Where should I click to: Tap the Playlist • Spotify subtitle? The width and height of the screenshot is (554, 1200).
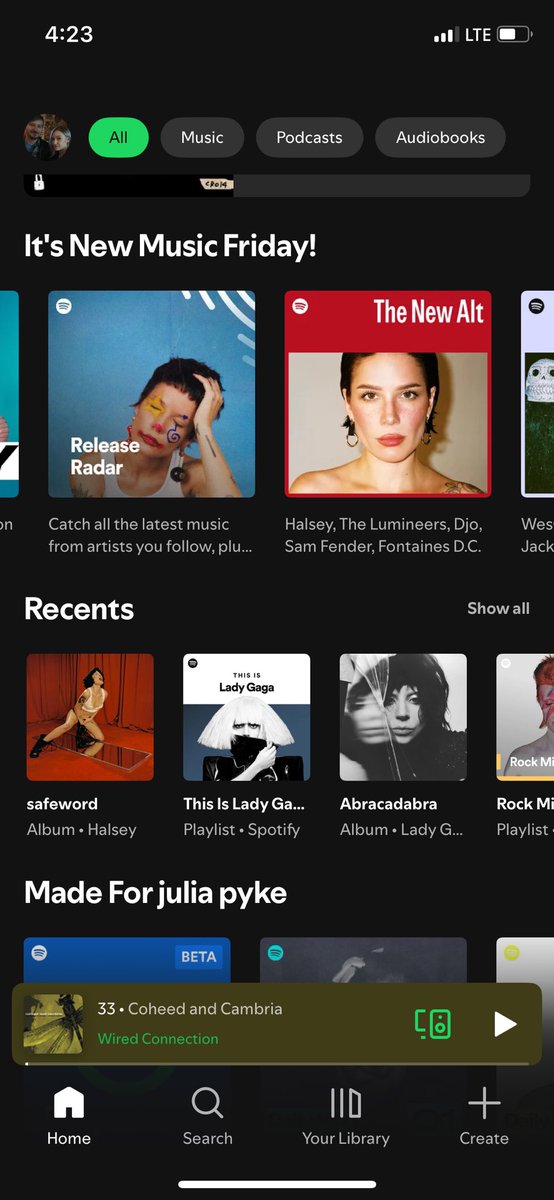pos(241,829)
